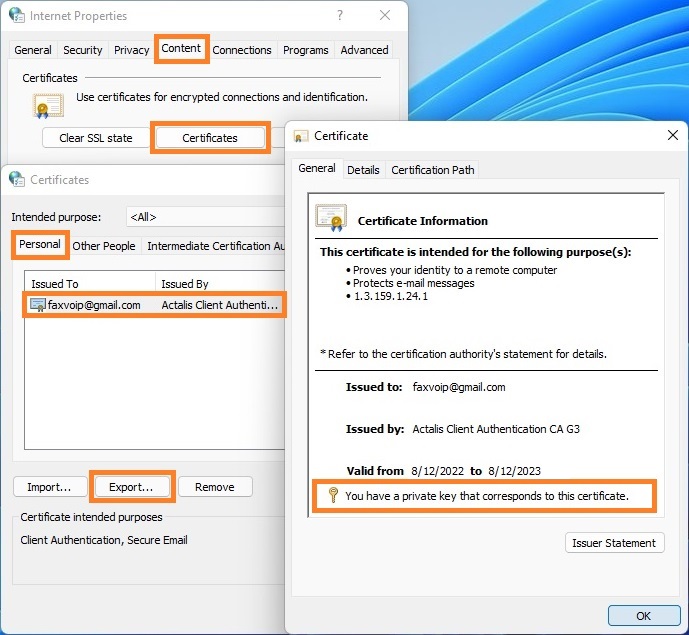
Task: Click the Internet Properties globe title icon
Action: pos(17,15)
